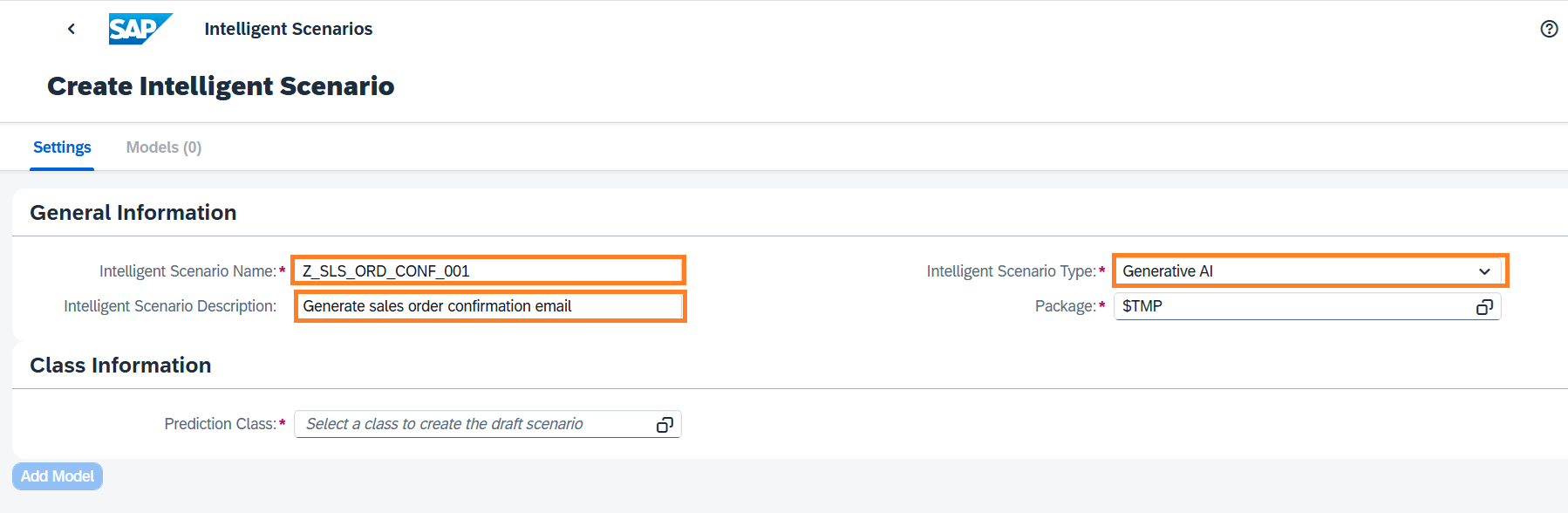Click the Package label text
This screenshot has height=513, width=1568.
(1065, 306)
